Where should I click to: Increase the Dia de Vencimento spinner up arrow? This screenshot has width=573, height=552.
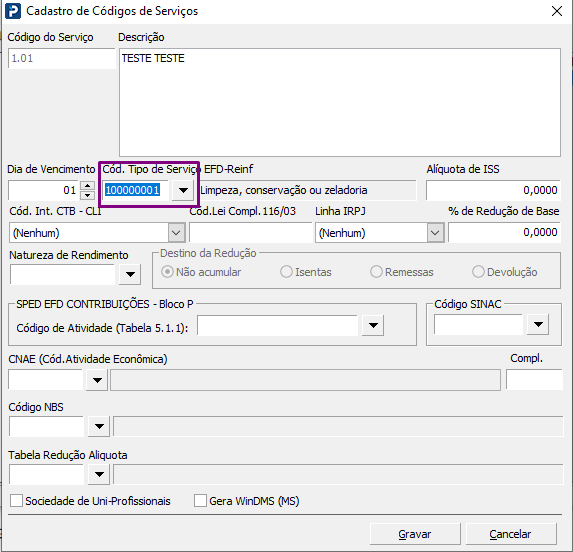click(87, 186)
